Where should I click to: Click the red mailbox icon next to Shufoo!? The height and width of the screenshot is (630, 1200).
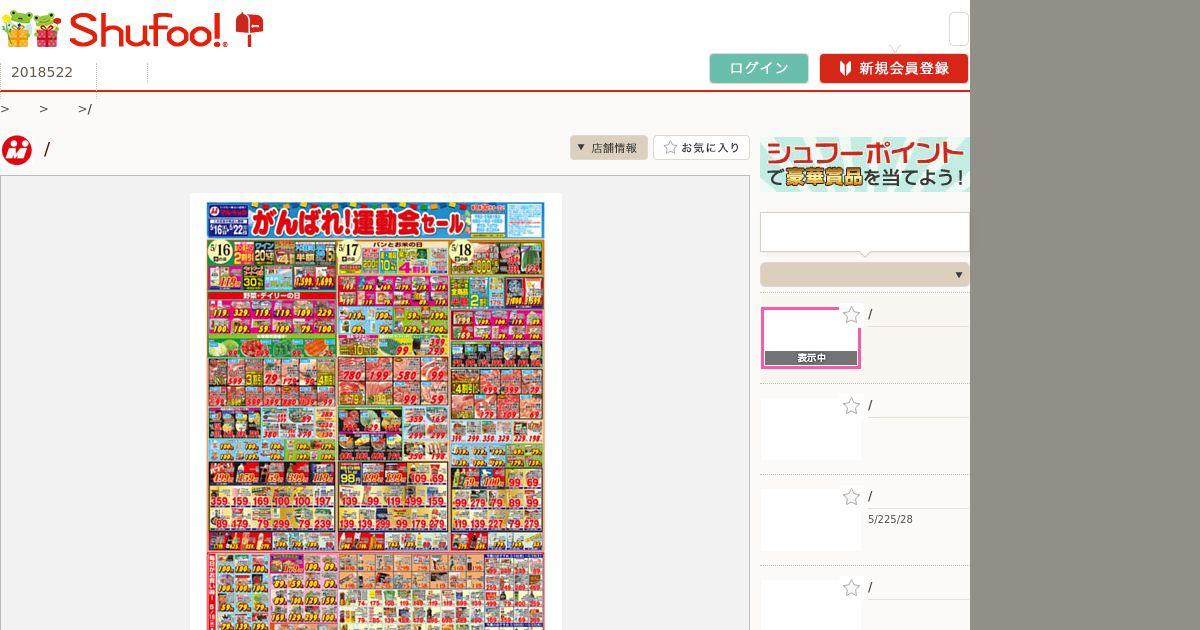(x=249, y=29)
